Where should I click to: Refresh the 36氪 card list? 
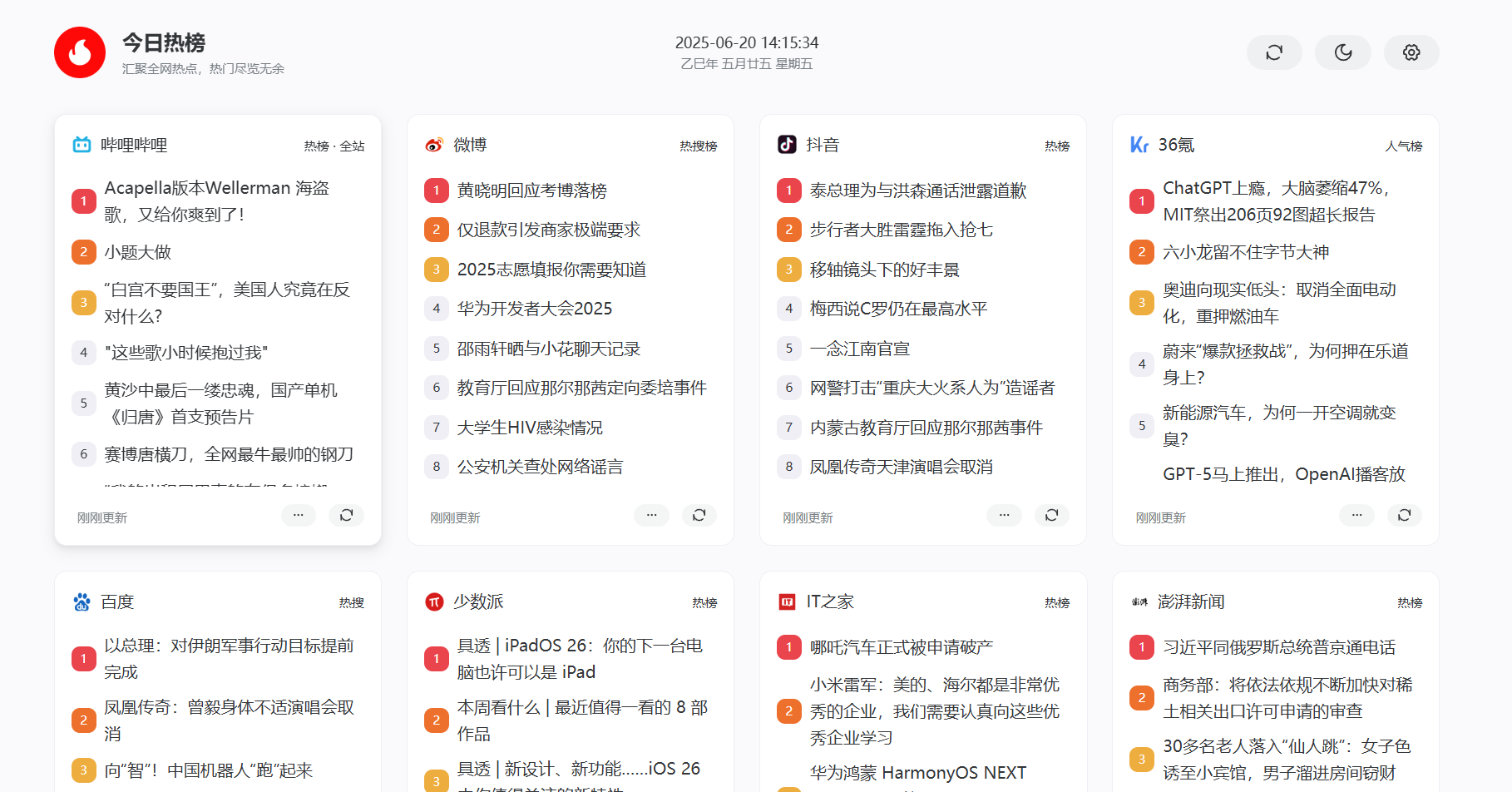tap(1404, 515)
